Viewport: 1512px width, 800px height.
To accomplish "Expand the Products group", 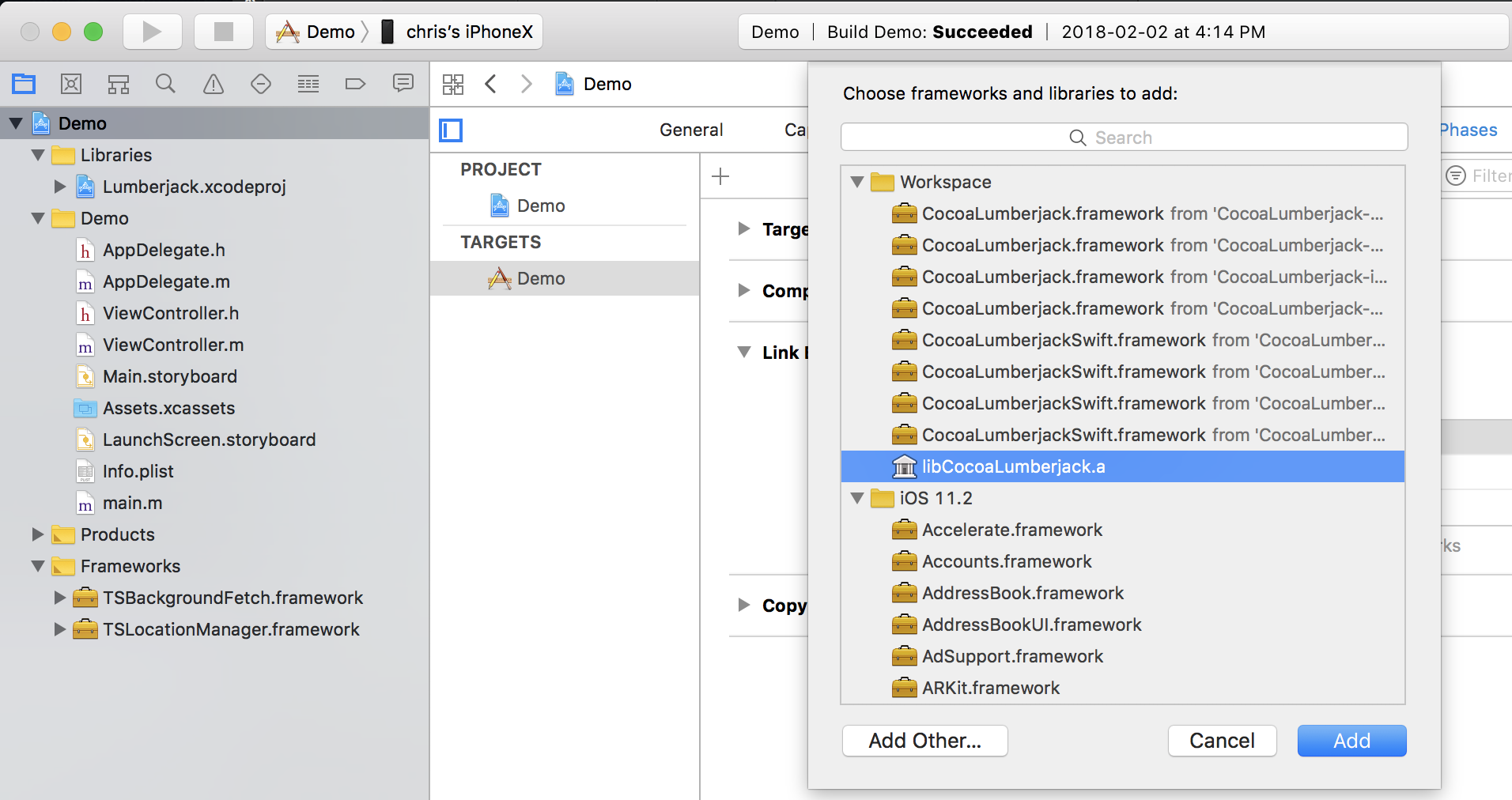I will (x=38, y=534).
